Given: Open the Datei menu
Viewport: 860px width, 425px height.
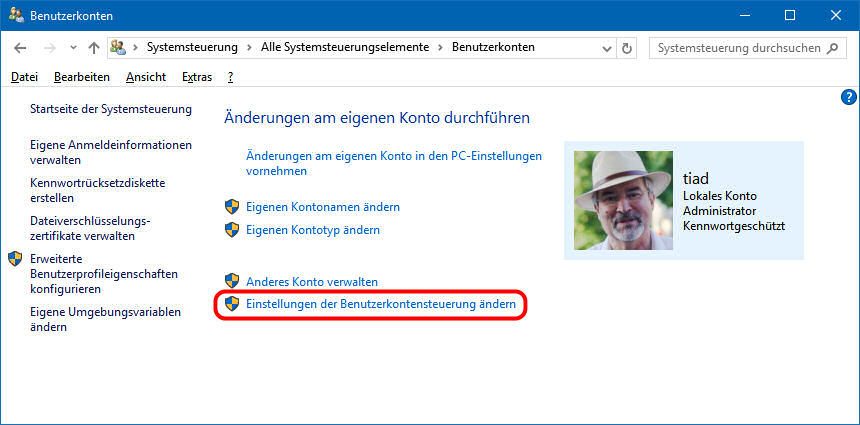Looking at the screenshot, I should [x=24, y=77].
